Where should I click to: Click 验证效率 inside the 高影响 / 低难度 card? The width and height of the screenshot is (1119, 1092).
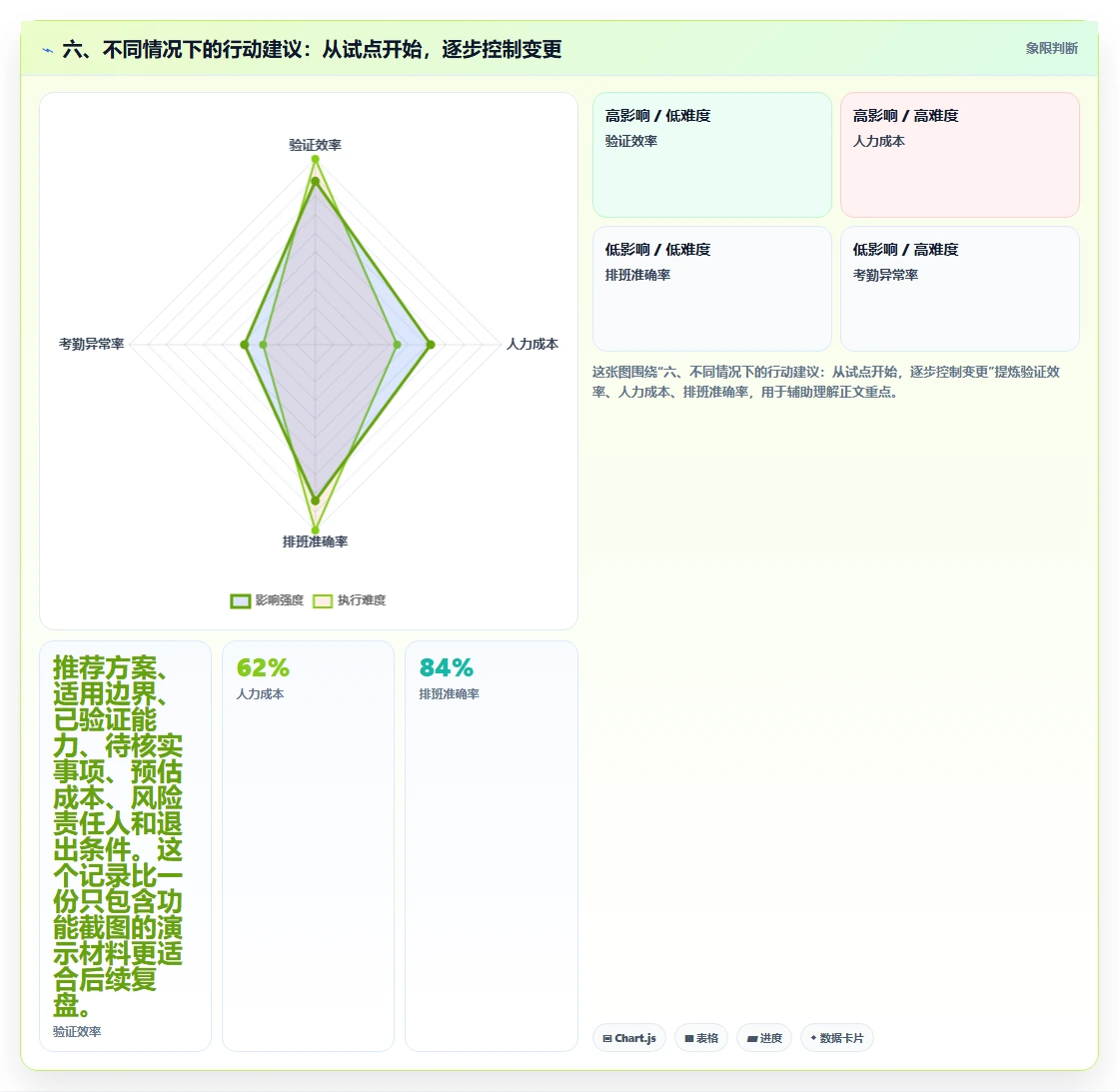click(x=630, y=141)
